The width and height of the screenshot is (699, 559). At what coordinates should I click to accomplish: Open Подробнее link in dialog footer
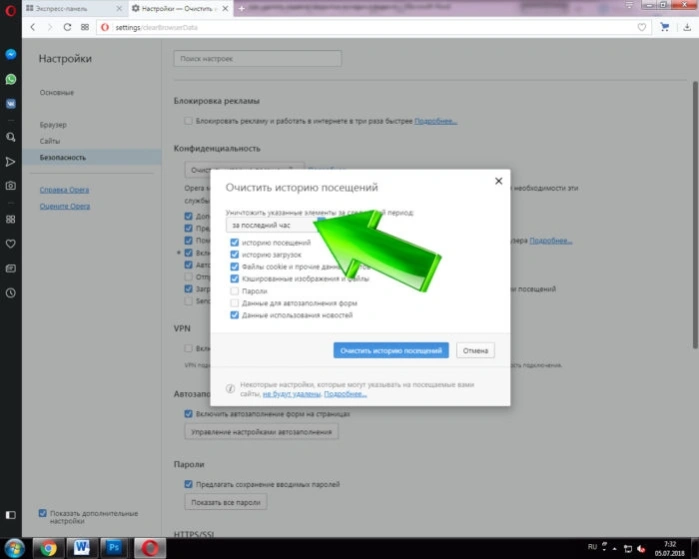(x=345, y=394)
